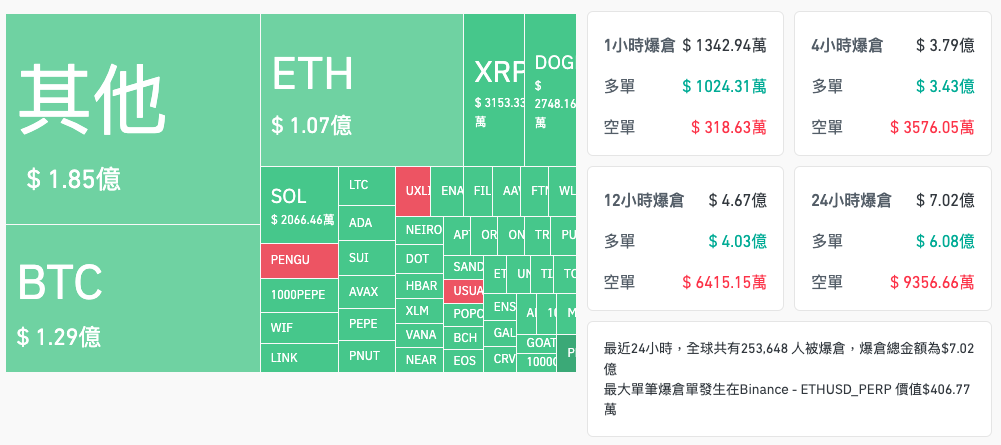The image size is (1001, 445).
Task: Click the 1小時爆倉 summary card title
Action: point(638,45)
